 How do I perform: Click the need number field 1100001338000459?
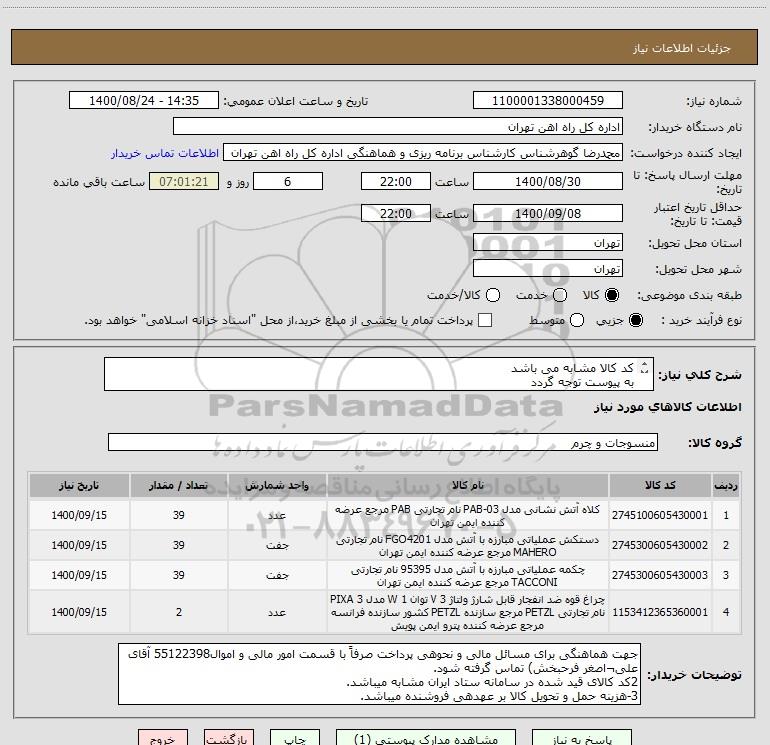(548, 101)
